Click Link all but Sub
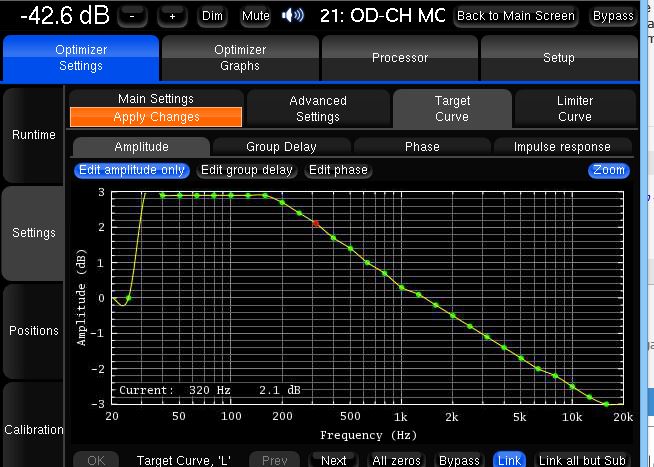This screenshot has height=467, width=654. click(582, 460)
